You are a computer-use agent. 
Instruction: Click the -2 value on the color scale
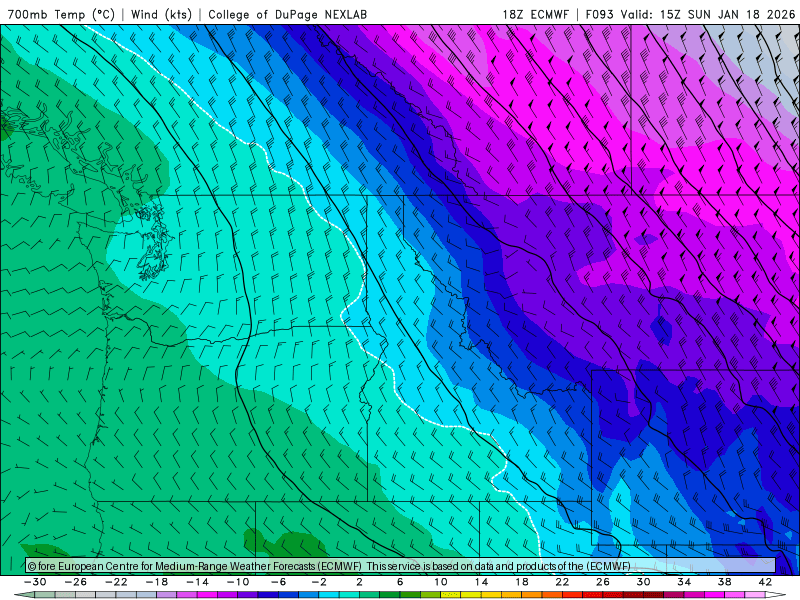click(x=319, y=582)
